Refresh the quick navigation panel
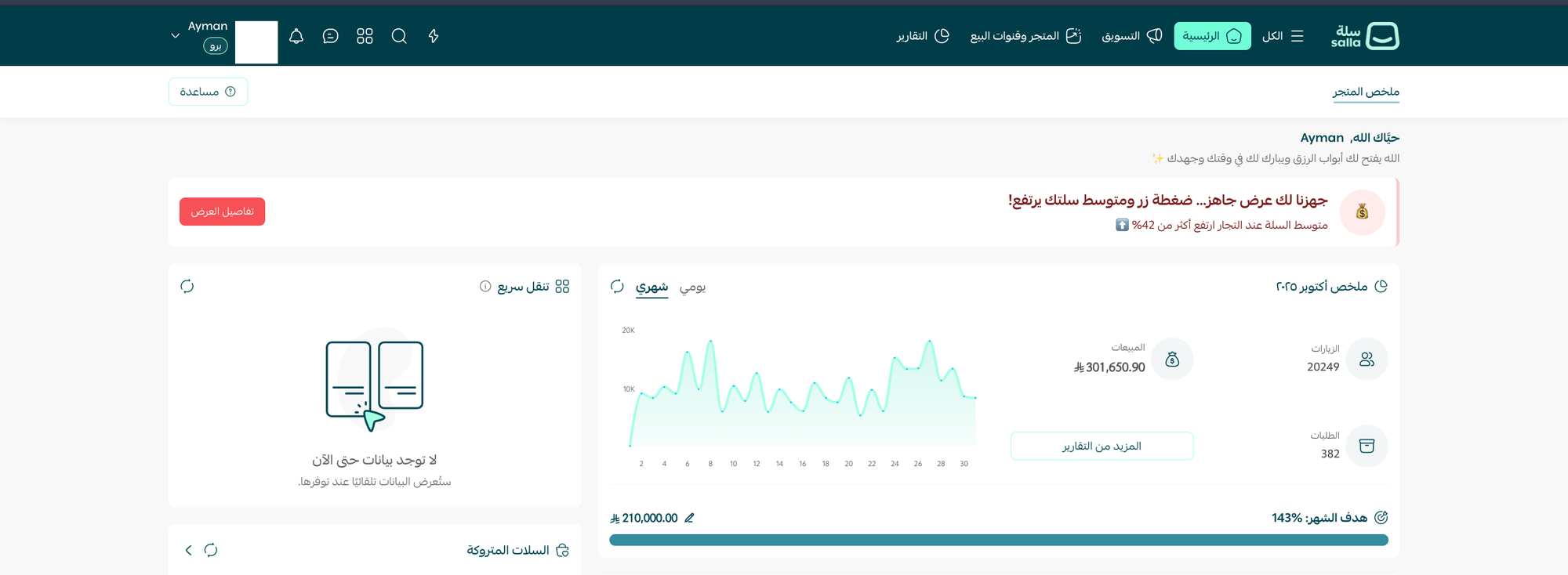 (x=187, y=287)
